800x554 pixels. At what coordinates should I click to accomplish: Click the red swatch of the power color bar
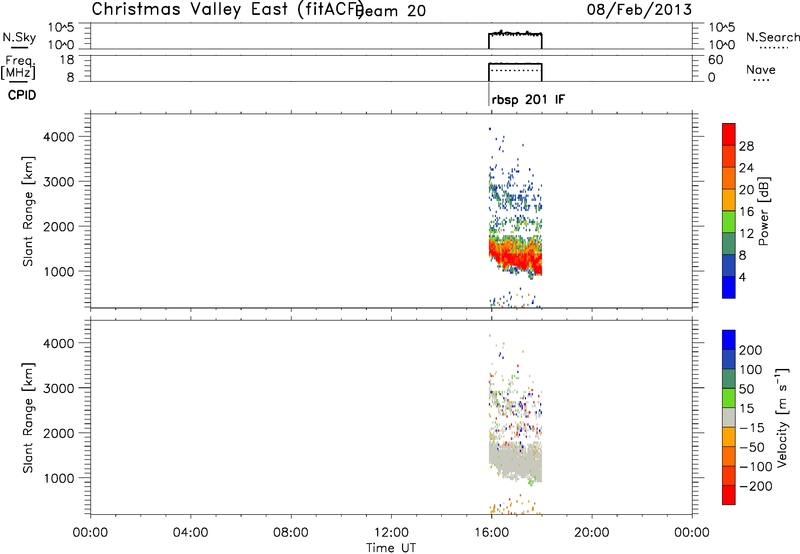coord(729,134)
